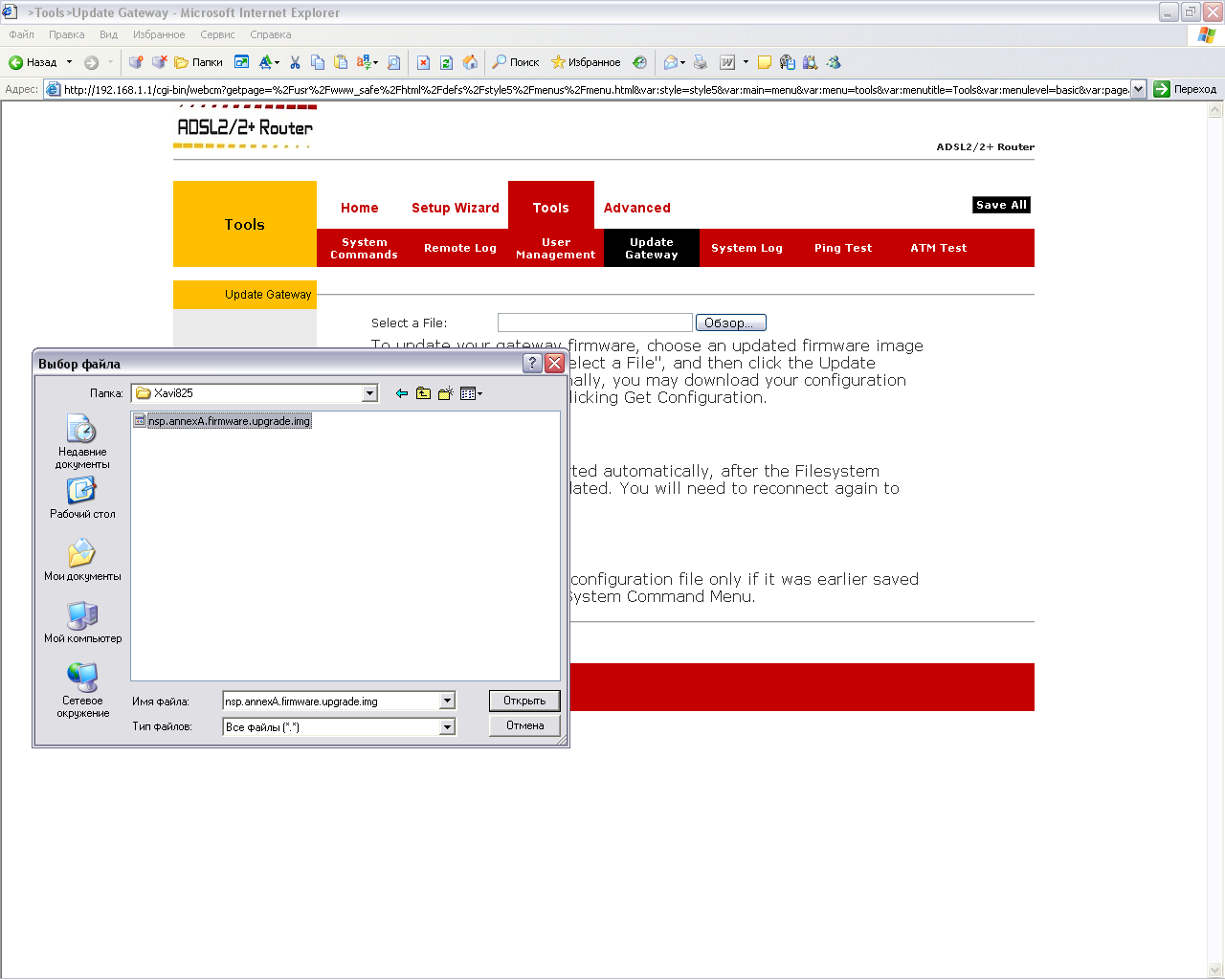Open Недавние документы places icon
Viewport: 1225px width, 980px height.
click(x=82, y=441)
